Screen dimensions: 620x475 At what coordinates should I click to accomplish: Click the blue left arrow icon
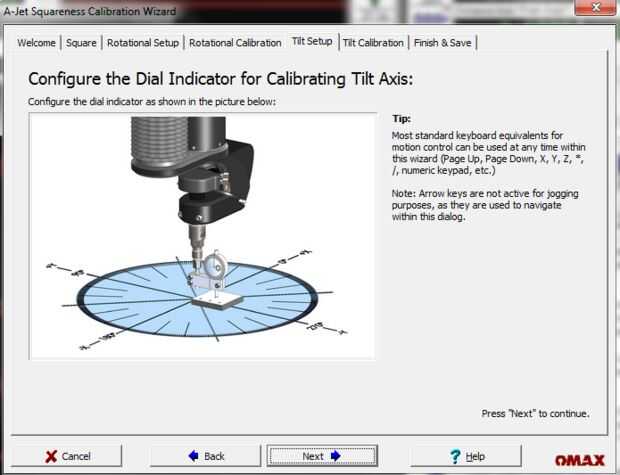coord(194,456)
